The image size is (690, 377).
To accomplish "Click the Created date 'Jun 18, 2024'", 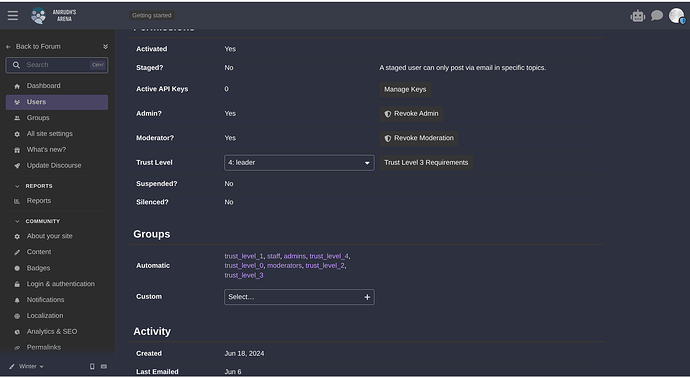I will [244, 354].
